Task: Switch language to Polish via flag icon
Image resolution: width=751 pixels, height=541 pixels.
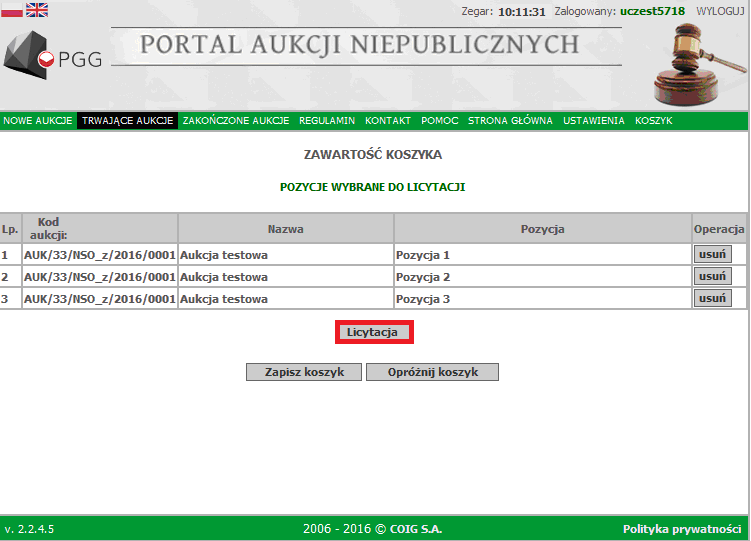Action: (11, 10)
